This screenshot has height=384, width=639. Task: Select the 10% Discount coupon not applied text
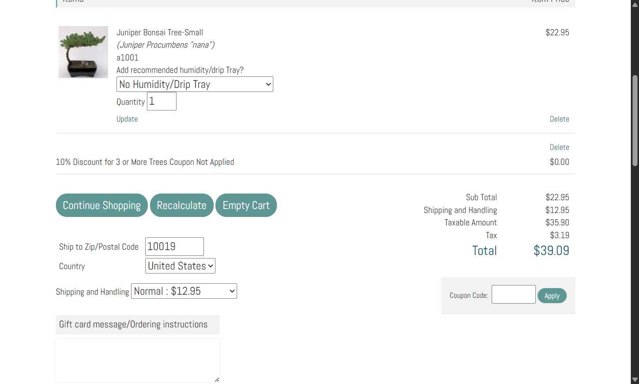click(145, 162)
